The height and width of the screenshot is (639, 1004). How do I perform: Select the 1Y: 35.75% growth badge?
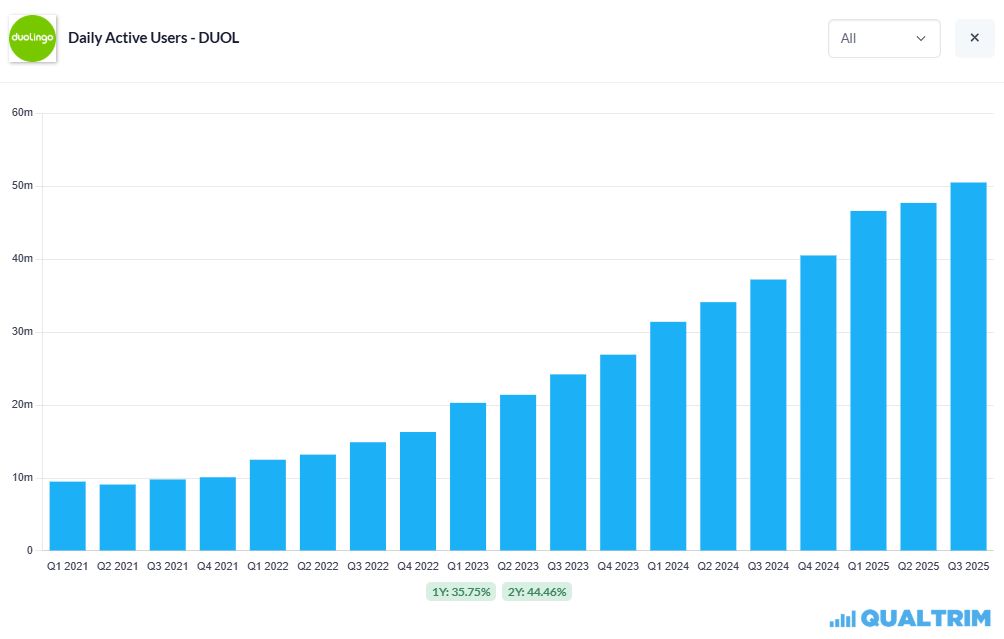(461, 592)
